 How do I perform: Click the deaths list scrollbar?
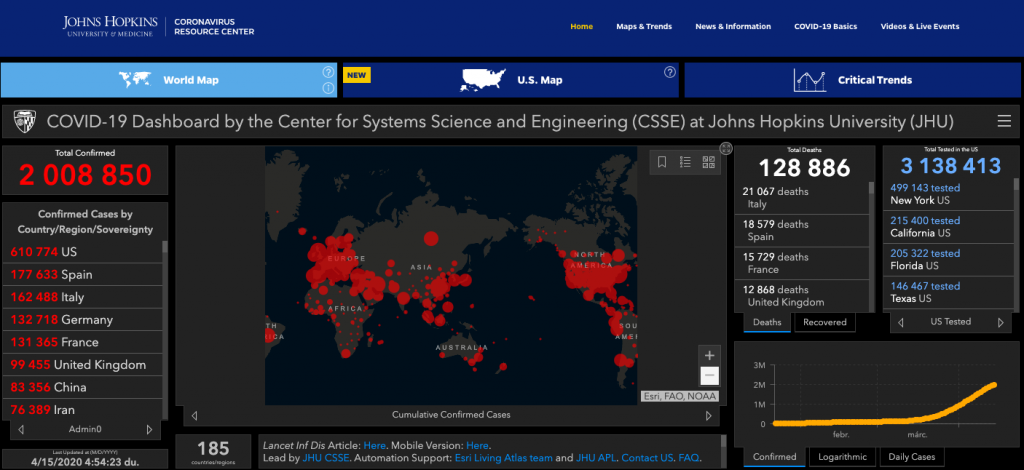pos(870,240)
